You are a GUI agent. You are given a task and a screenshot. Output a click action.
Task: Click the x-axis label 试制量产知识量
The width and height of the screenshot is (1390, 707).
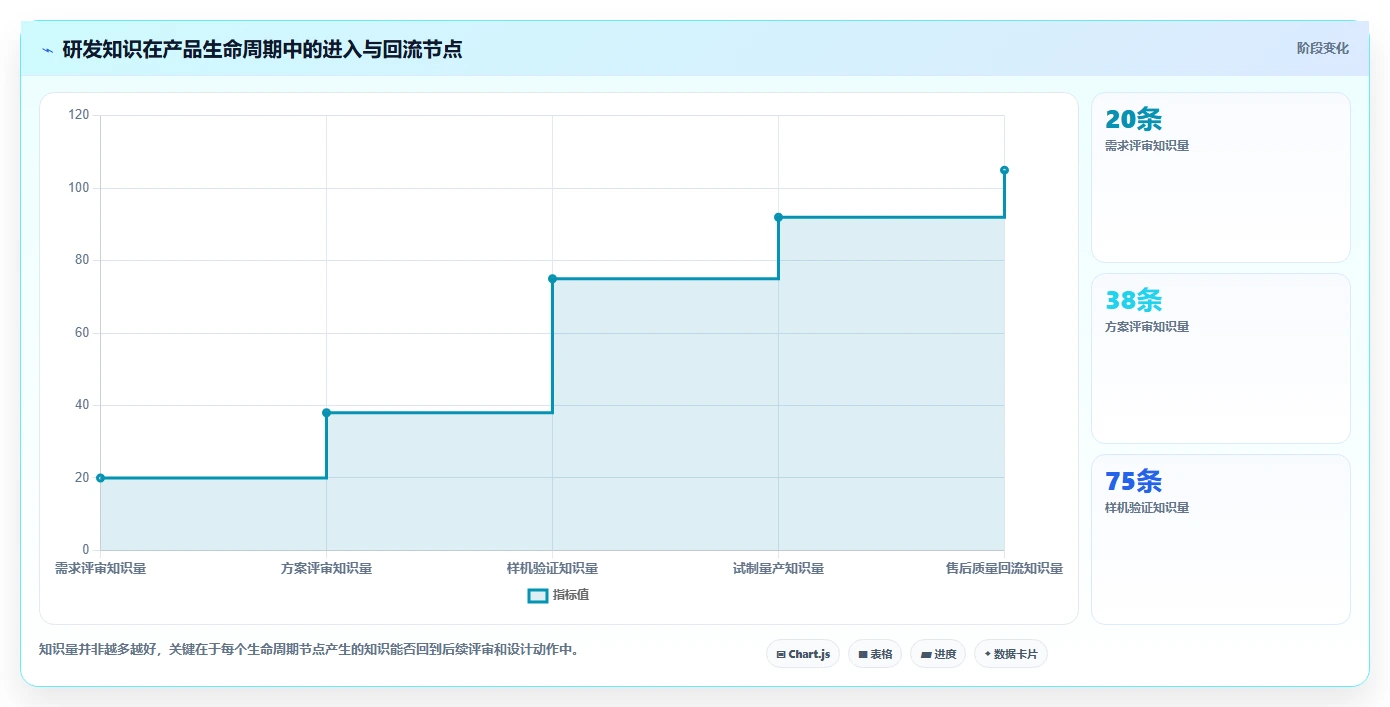pos(778,568)
